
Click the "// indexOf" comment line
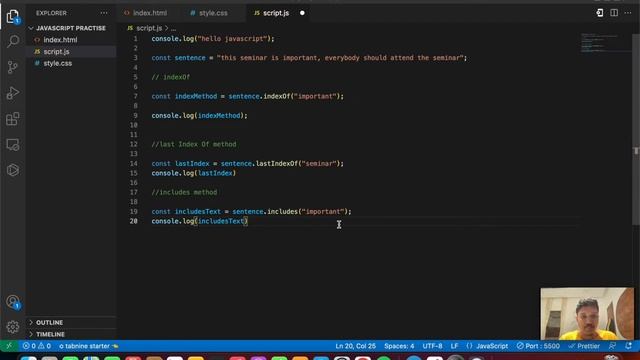(171, 77)
